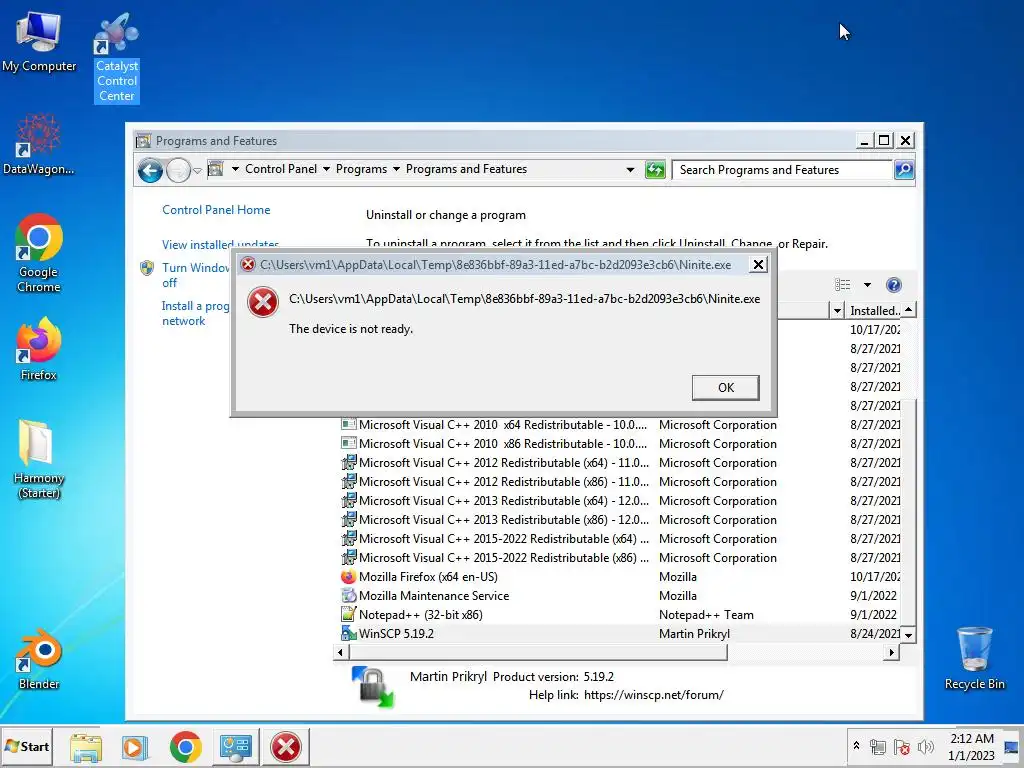Change view icon in toolbar

[x=842, y=285]
